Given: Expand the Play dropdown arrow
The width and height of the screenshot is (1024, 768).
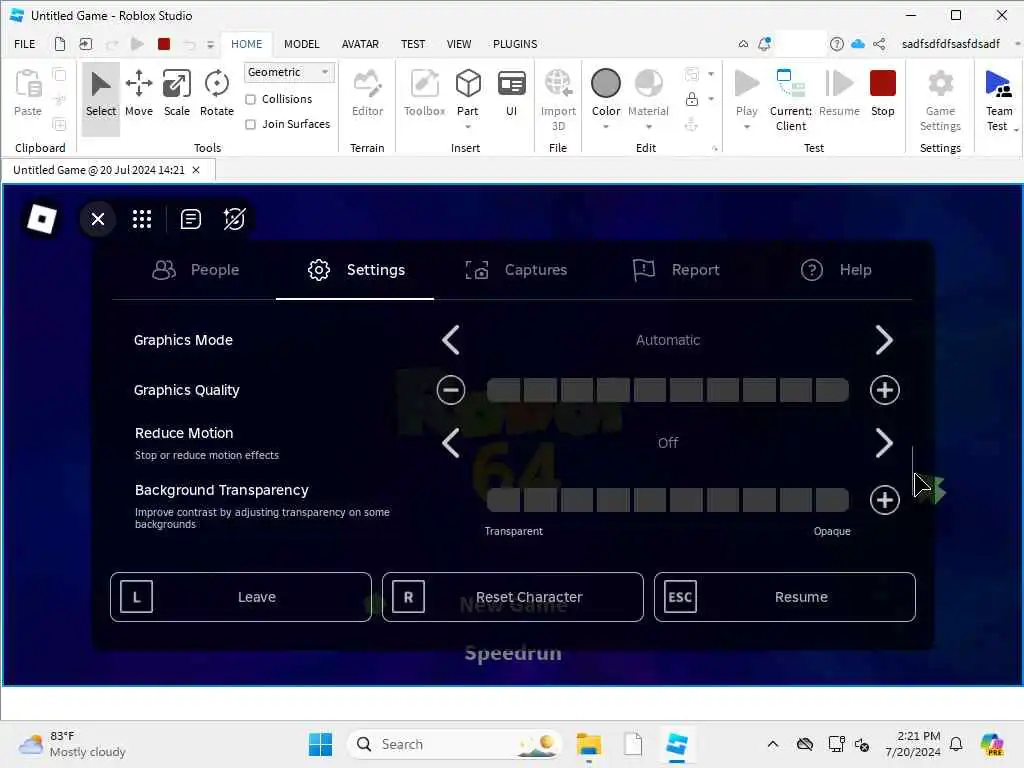Looking at the screenshot, I should point(746,127).
